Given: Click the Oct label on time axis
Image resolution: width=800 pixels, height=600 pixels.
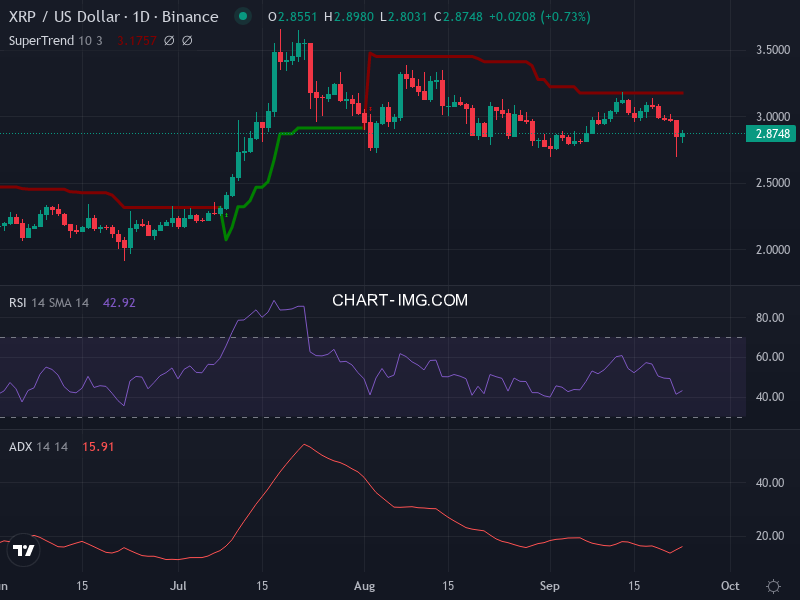Looking at the screenshot, I should tap(730, 586).
